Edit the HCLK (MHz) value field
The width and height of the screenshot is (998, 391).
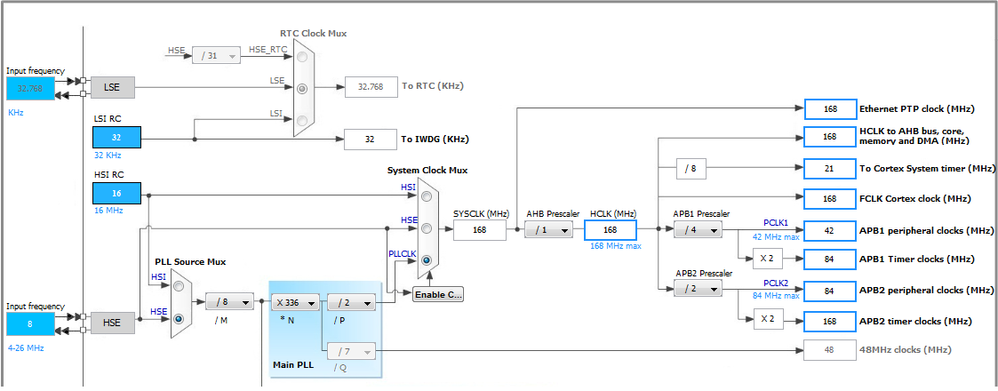(x=610, y=230)
